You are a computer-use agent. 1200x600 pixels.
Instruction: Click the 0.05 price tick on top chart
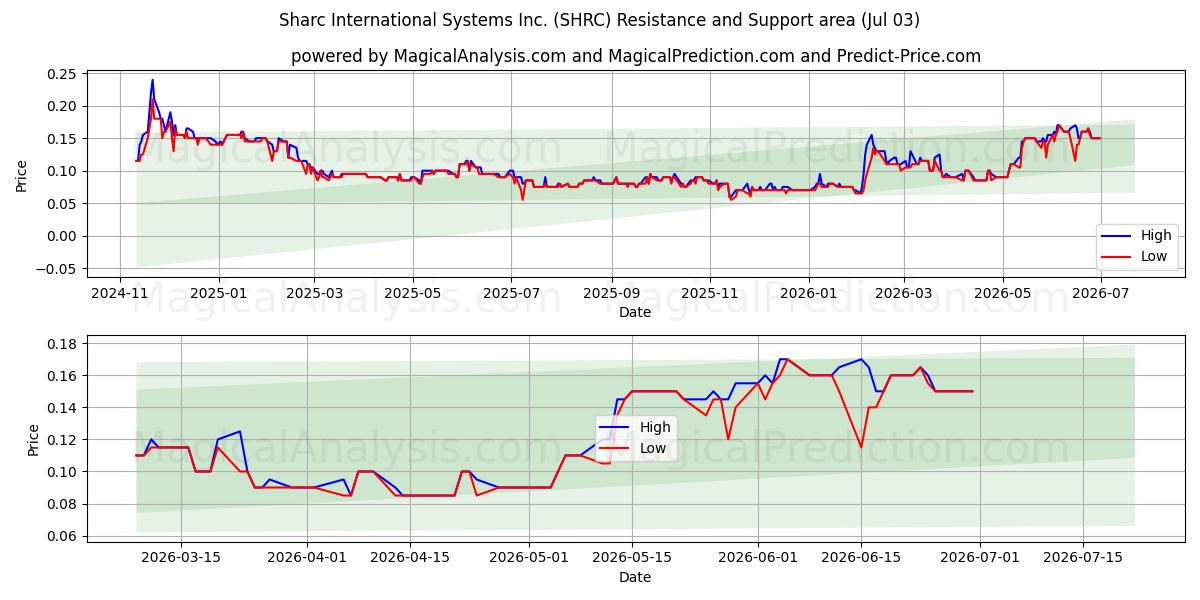click(62, 204)
